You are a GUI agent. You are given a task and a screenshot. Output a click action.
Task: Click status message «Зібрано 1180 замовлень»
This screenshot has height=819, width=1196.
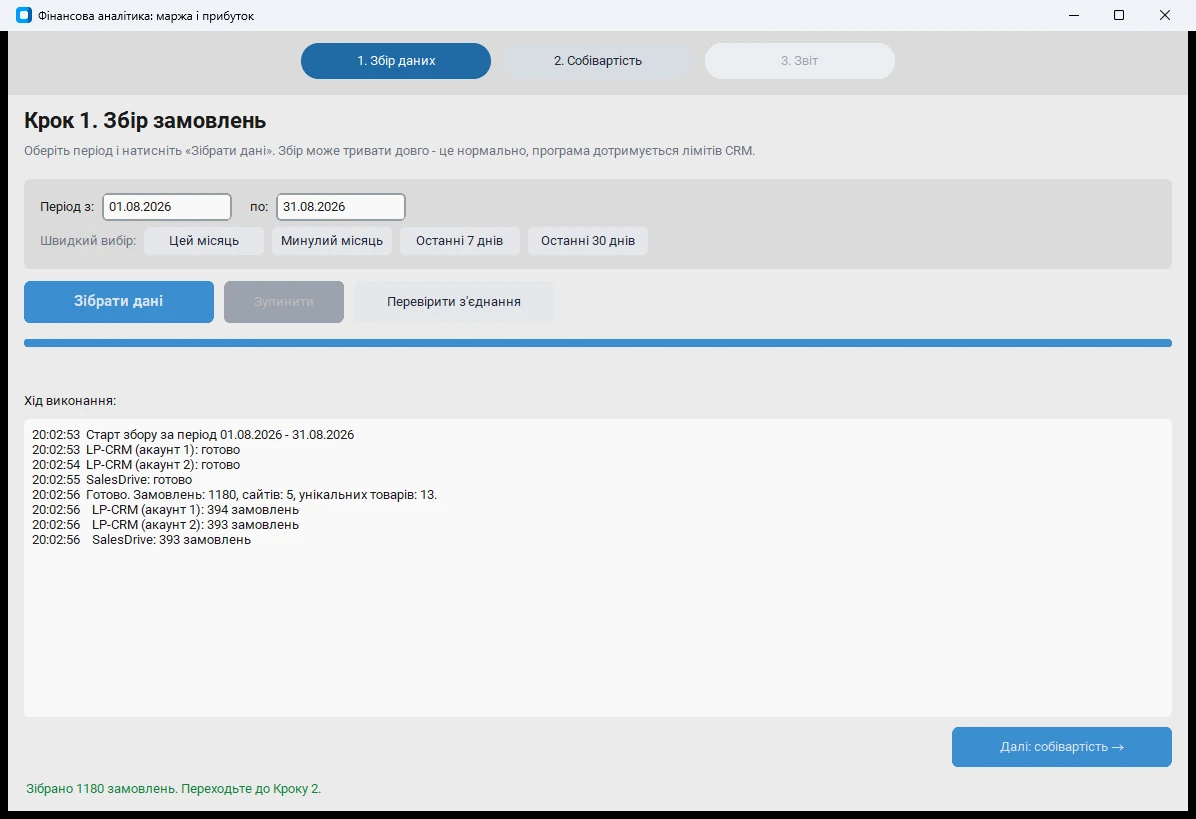(x=173, y=788)
